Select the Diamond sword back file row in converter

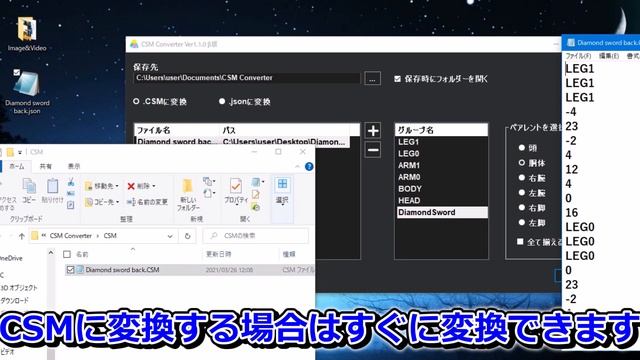[x=242, y=142]
